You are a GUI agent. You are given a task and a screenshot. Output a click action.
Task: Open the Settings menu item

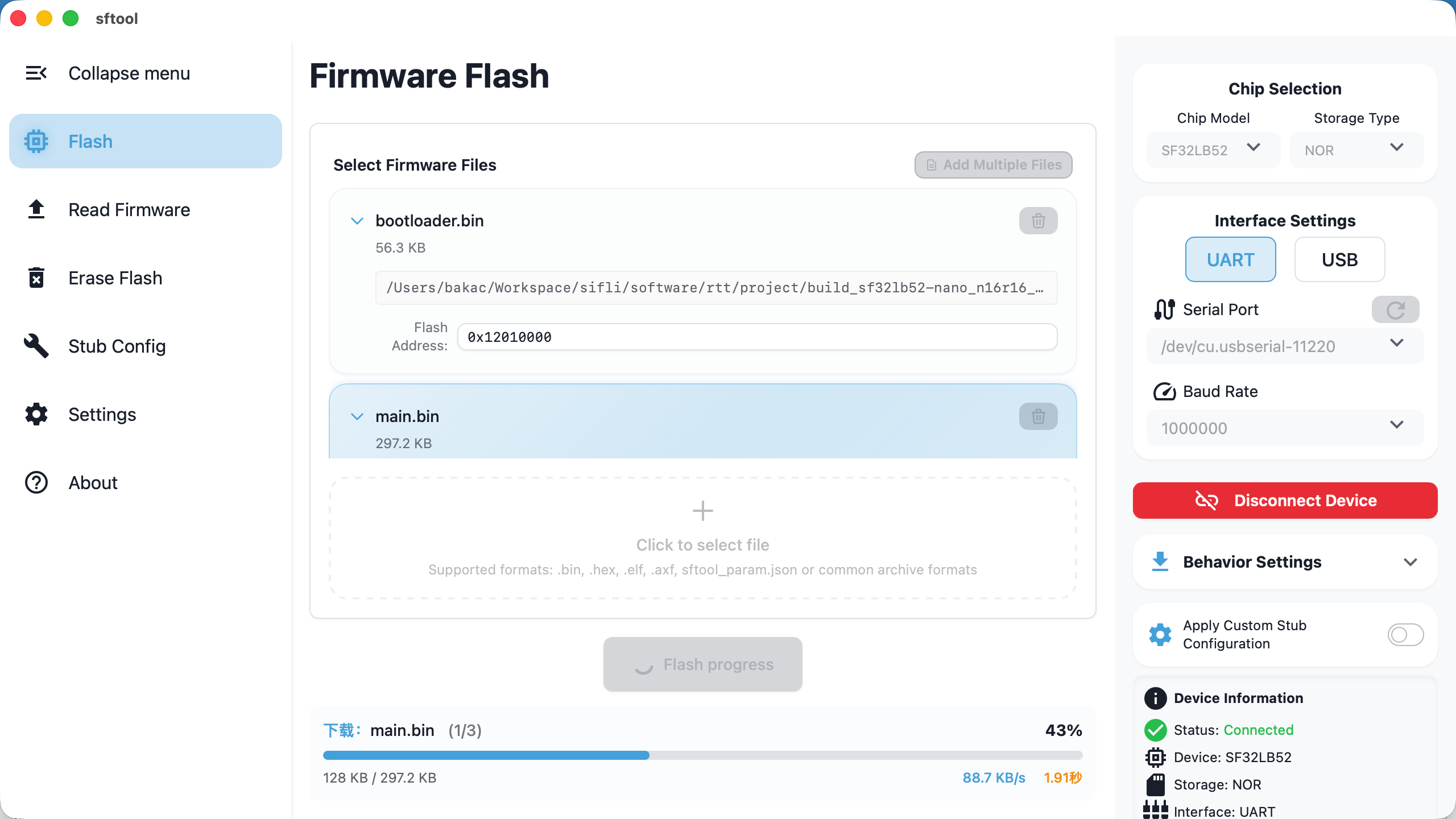point(102,415)
